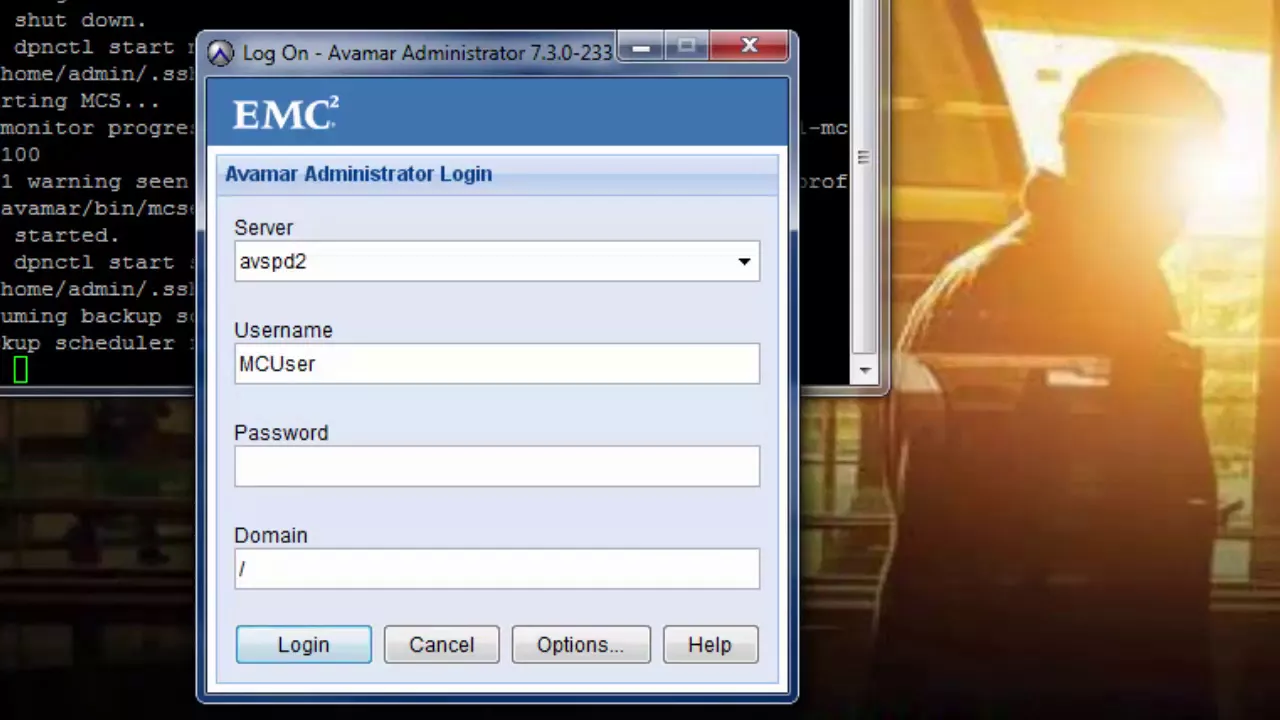Click '1 warning seen' text in terminal

point(94,182)
